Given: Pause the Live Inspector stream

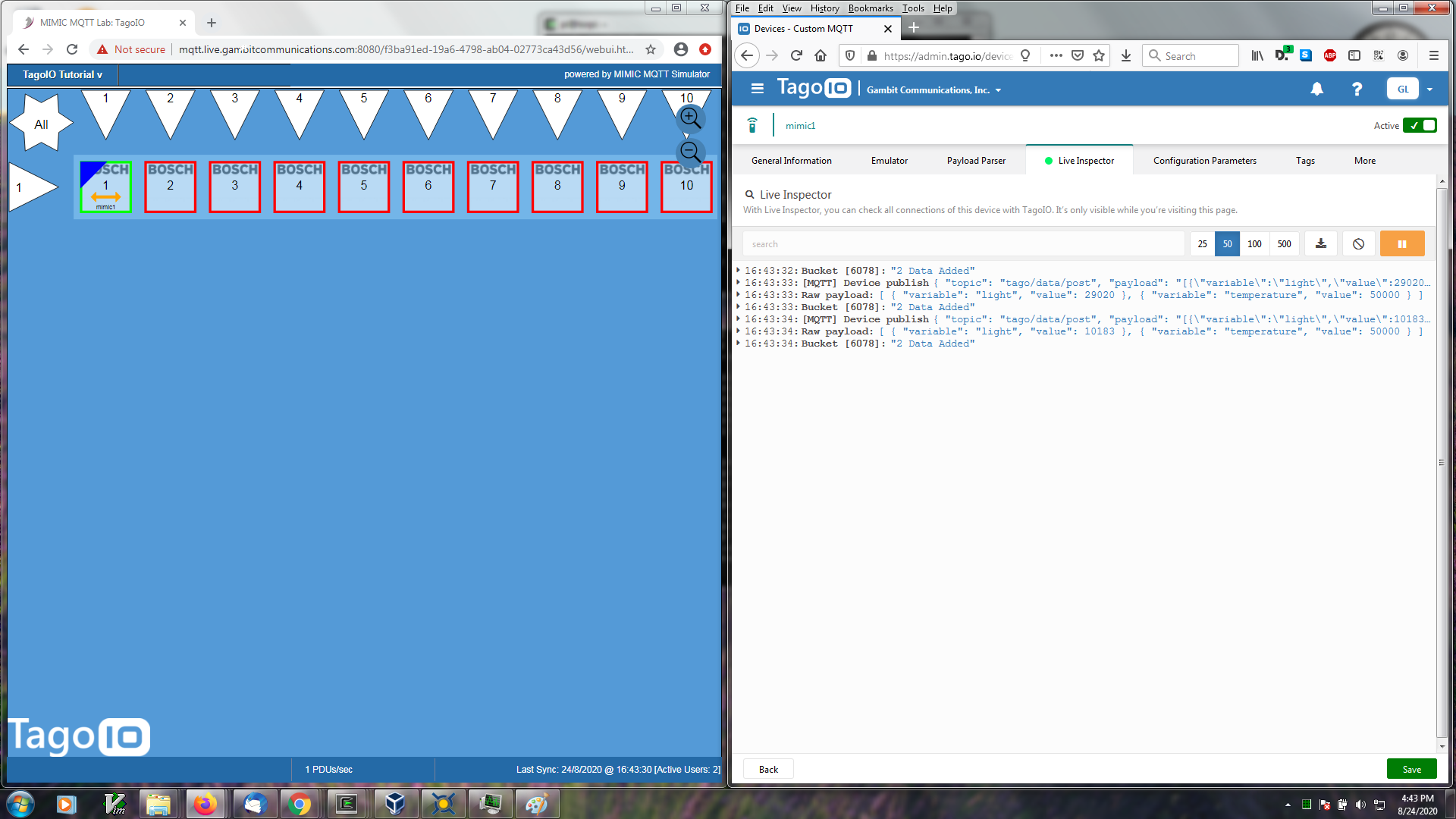Looking at the screenshot, I should click(x=1402, y=244).
